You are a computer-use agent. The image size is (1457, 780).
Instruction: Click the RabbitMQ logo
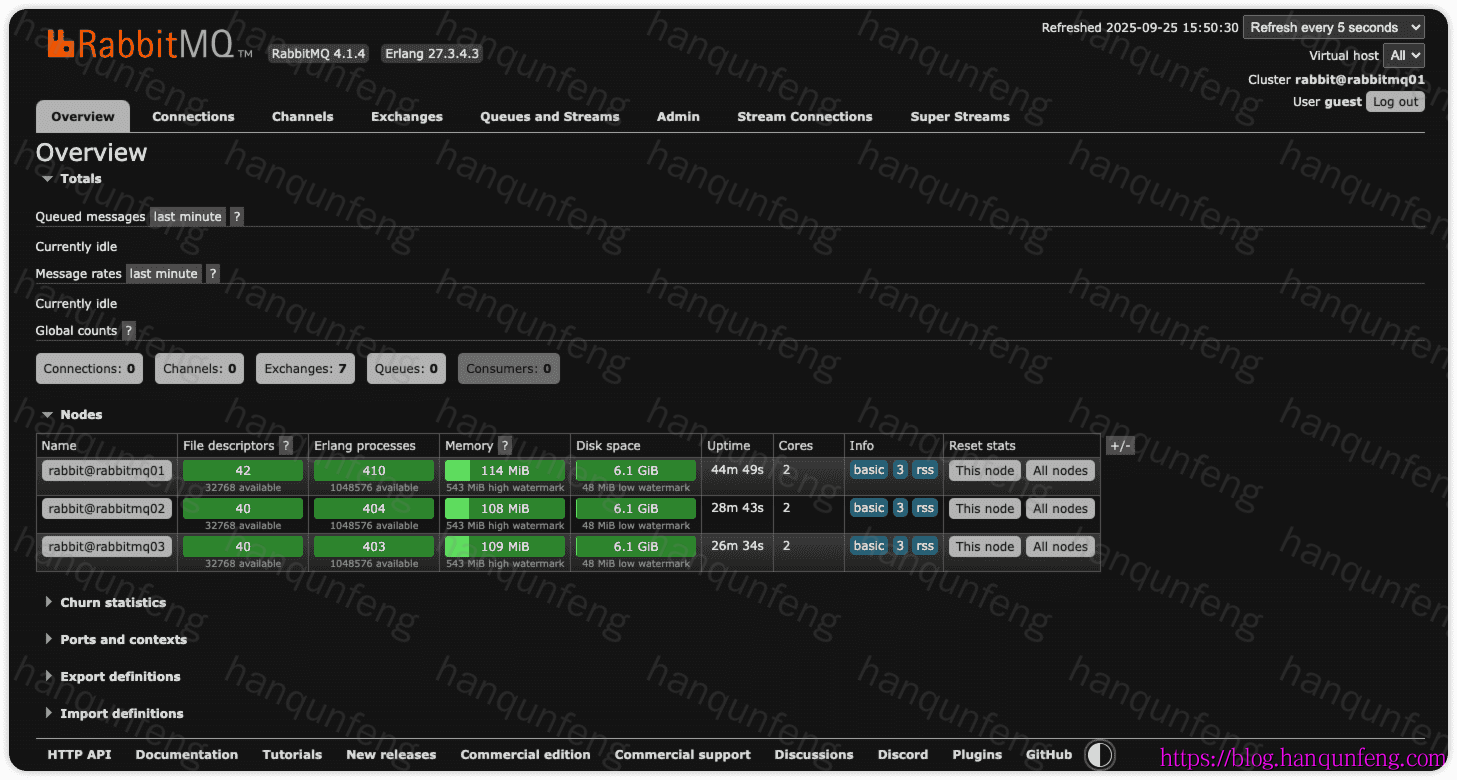[150, 44]
